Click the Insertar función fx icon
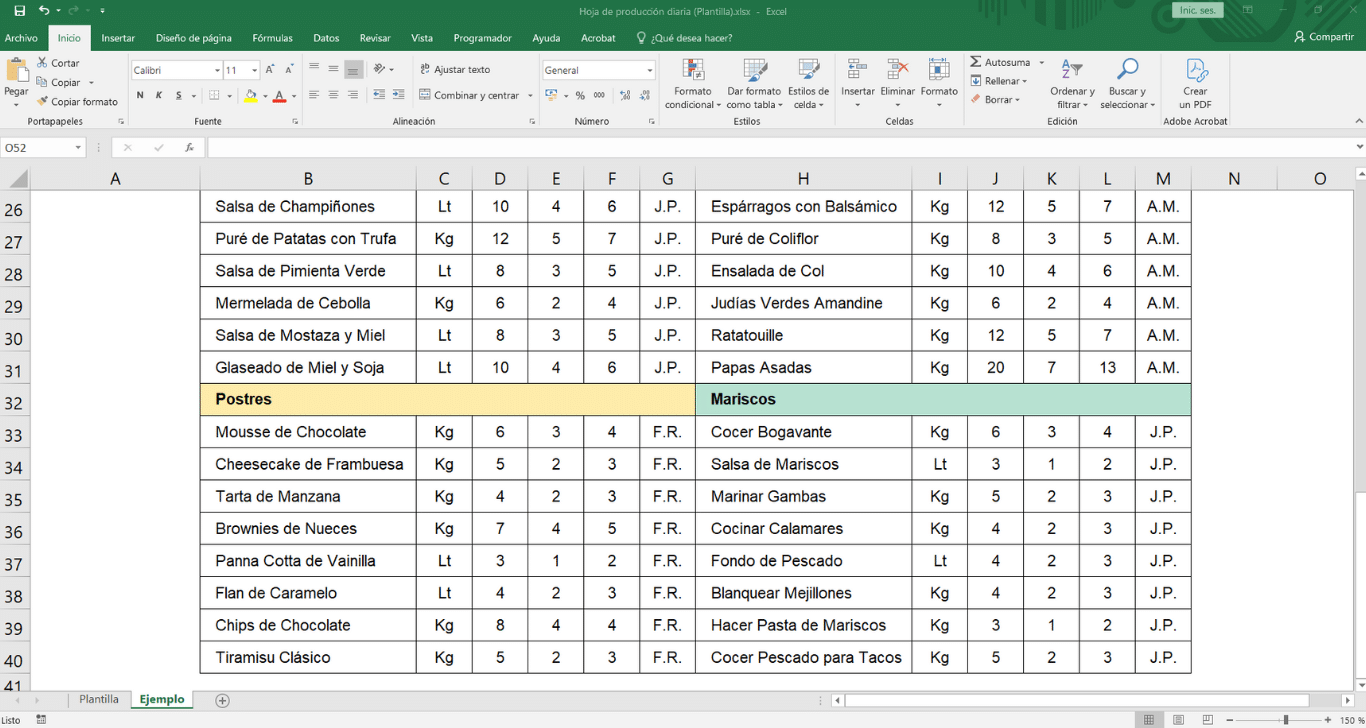Viewport: 1366px width, 728px height. click(189, 148)
